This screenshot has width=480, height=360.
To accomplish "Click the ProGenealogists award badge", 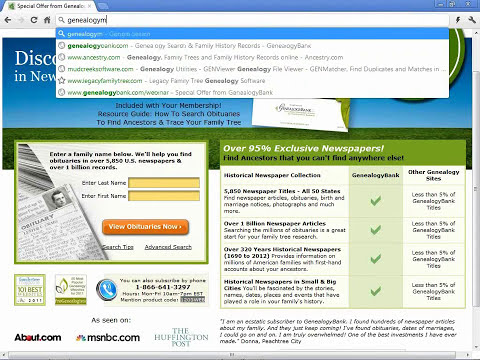I will 71,290.
